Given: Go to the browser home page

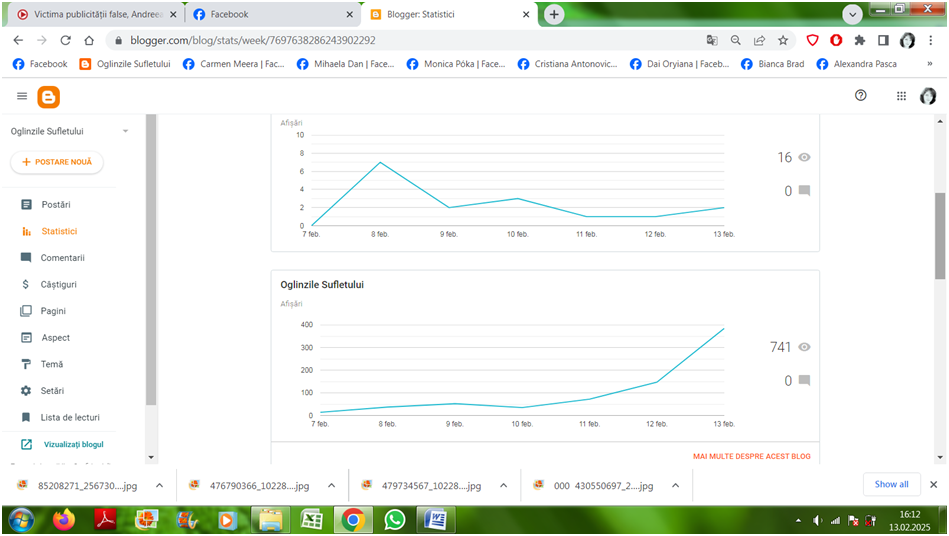Looking at the screenshot, I should click(x=89, y=40).
